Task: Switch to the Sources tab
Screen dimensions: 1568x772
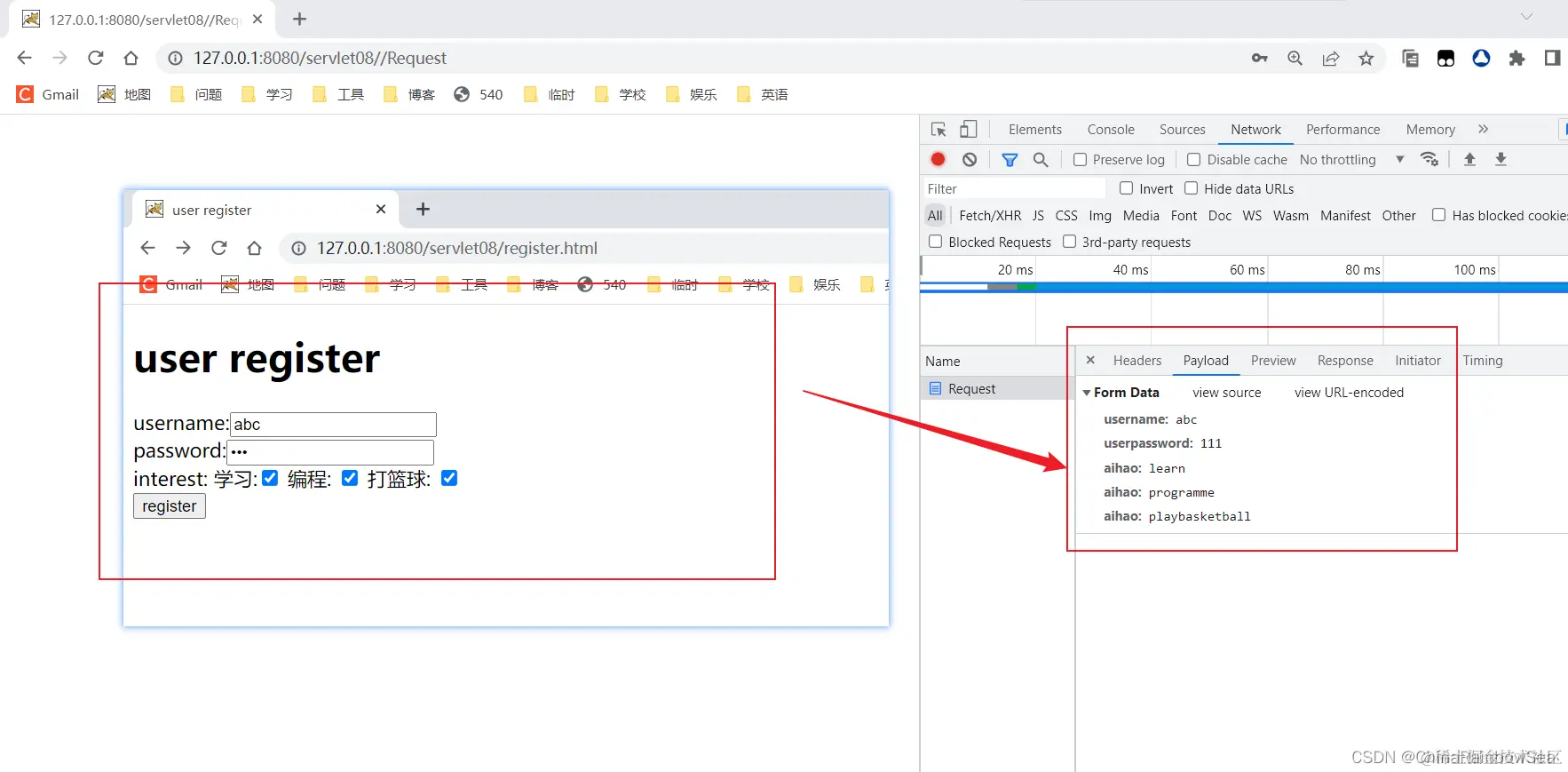Action: pos(1182,129)
